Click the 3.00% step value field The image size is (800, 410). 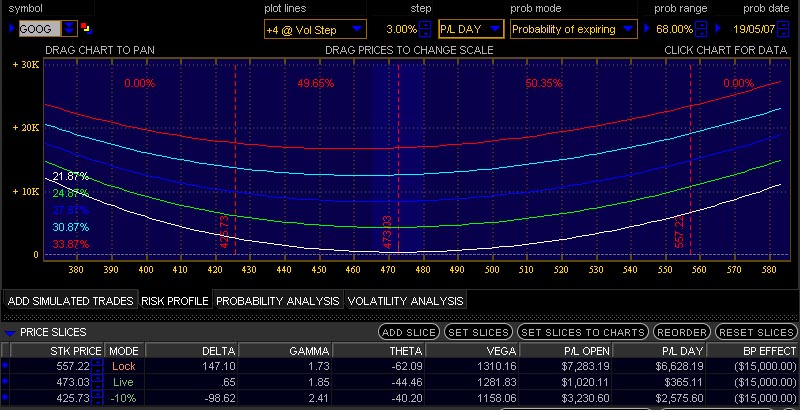coord(401,29)
